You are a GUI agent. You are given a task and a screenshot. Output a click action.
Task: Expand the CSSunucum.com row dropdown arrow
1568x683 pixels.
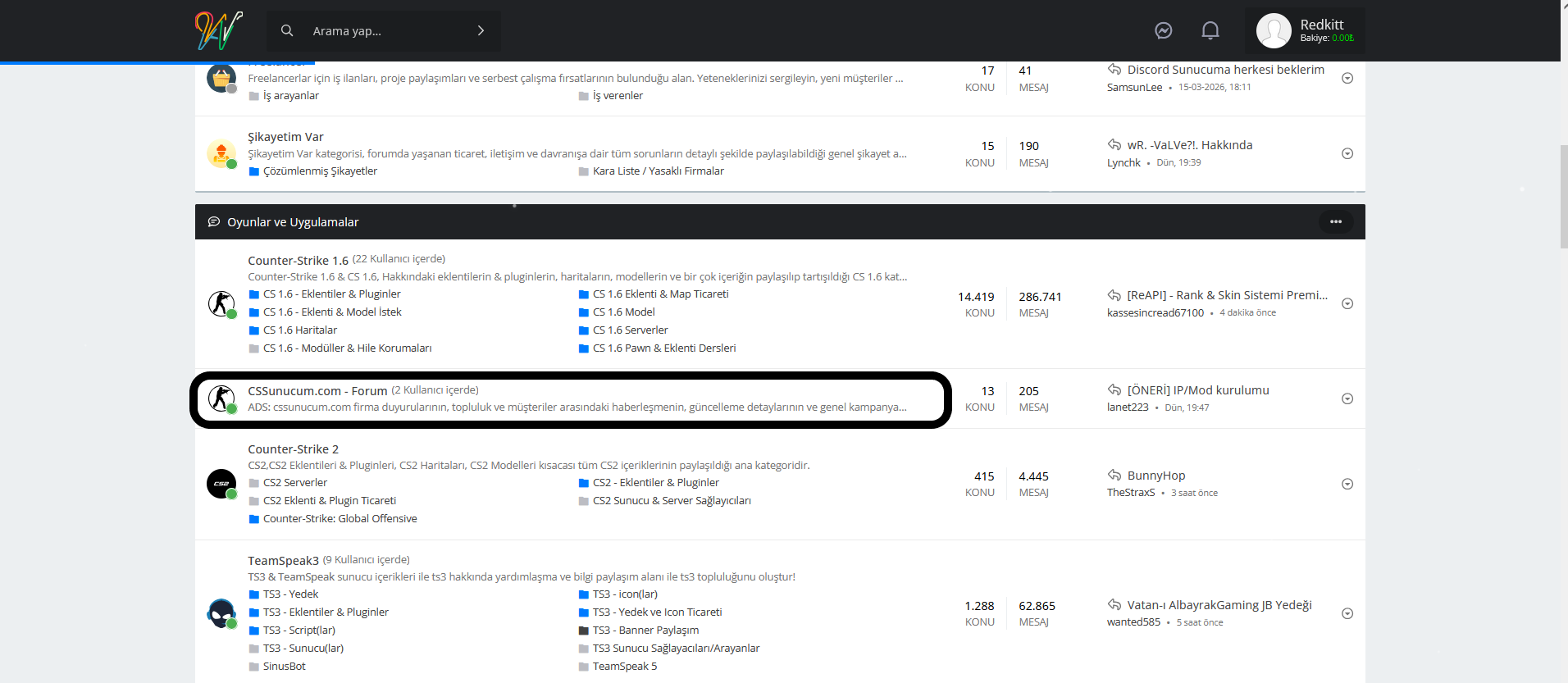tap(1347, 398)
